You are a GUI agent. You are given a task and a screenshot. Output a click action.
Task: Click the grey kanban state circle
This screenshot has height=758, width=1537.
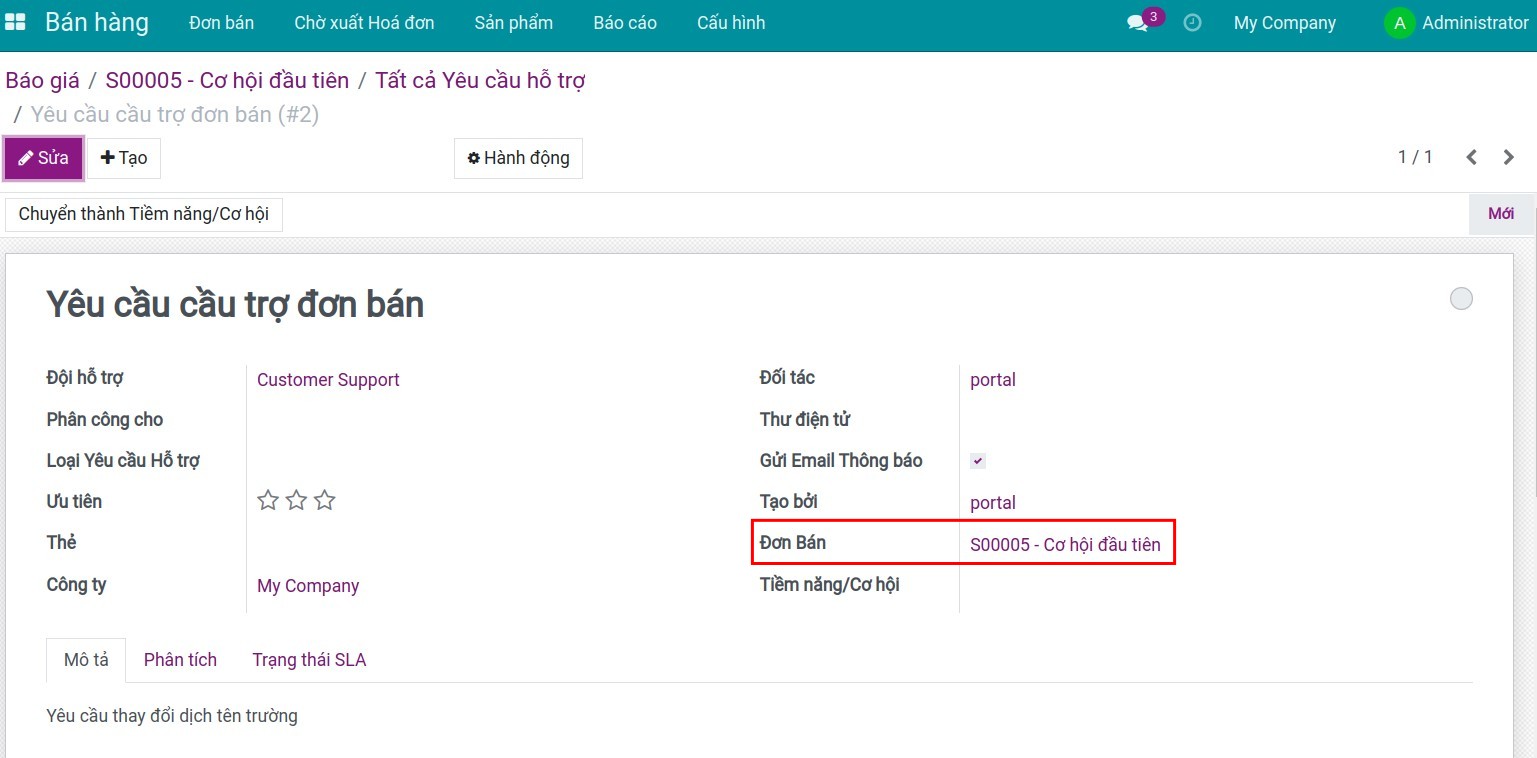click(1461, 299)
